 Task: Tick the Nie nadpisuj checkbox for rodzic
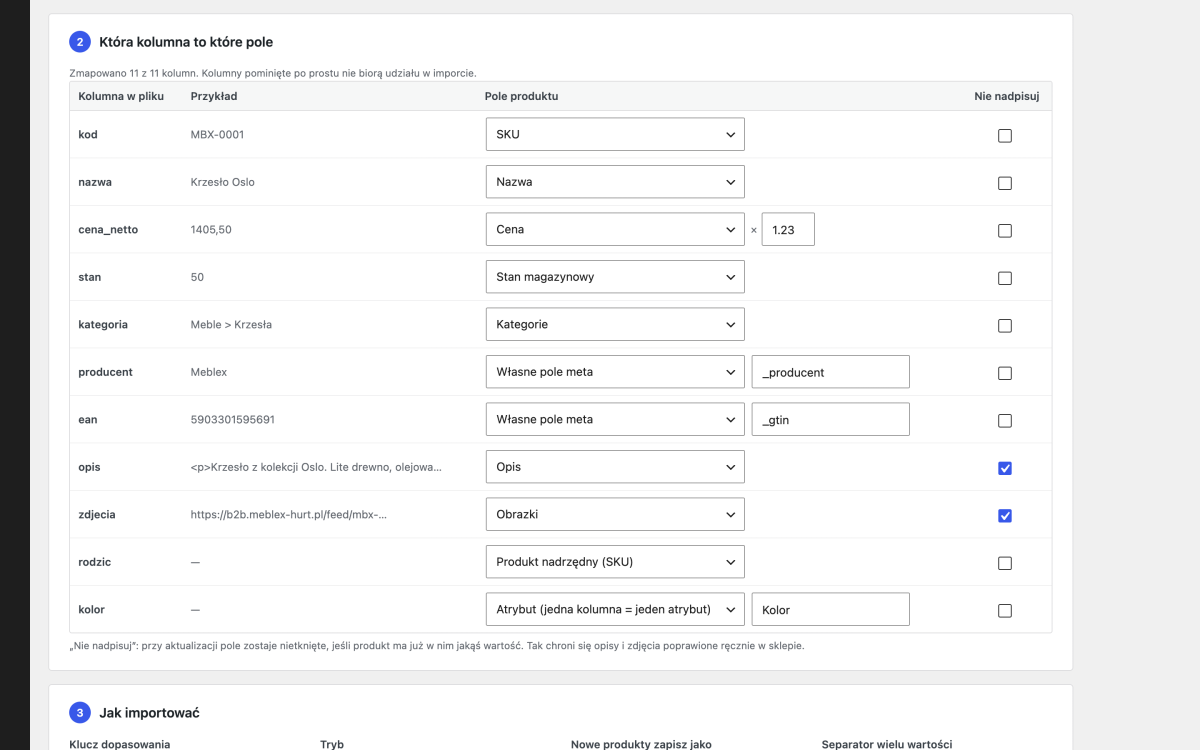(1005, 563)
